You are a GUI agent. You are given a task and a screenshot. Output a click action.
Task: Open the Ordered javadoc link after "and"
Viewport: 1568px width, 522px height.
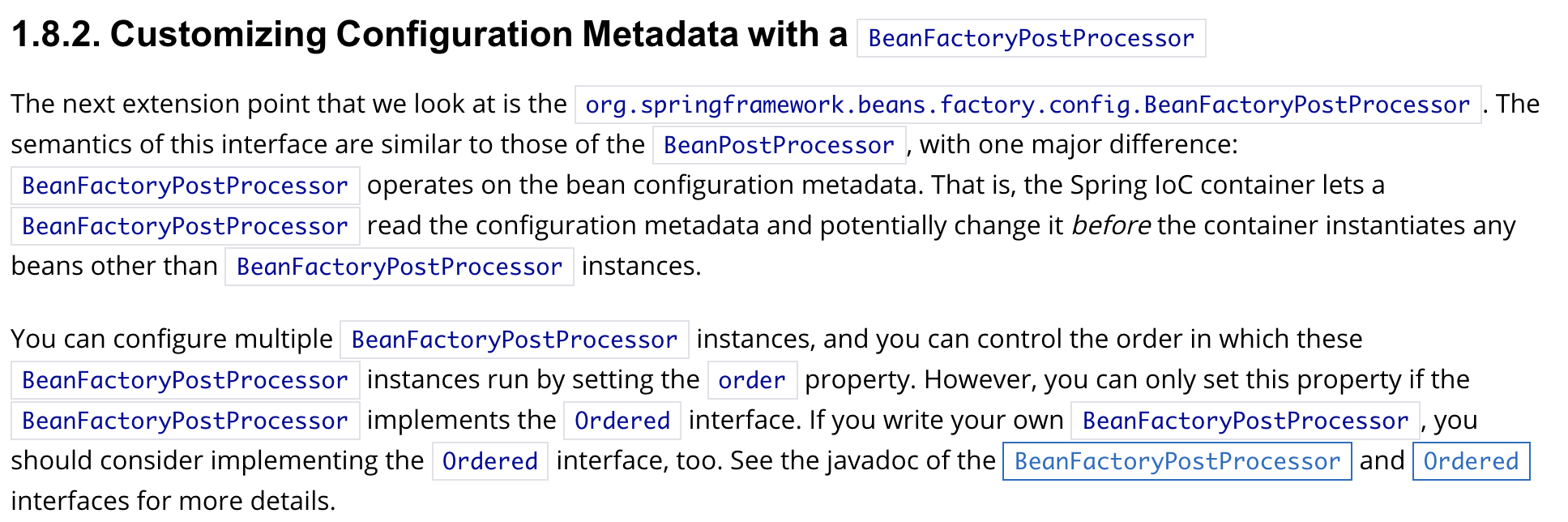[1471, 461]
